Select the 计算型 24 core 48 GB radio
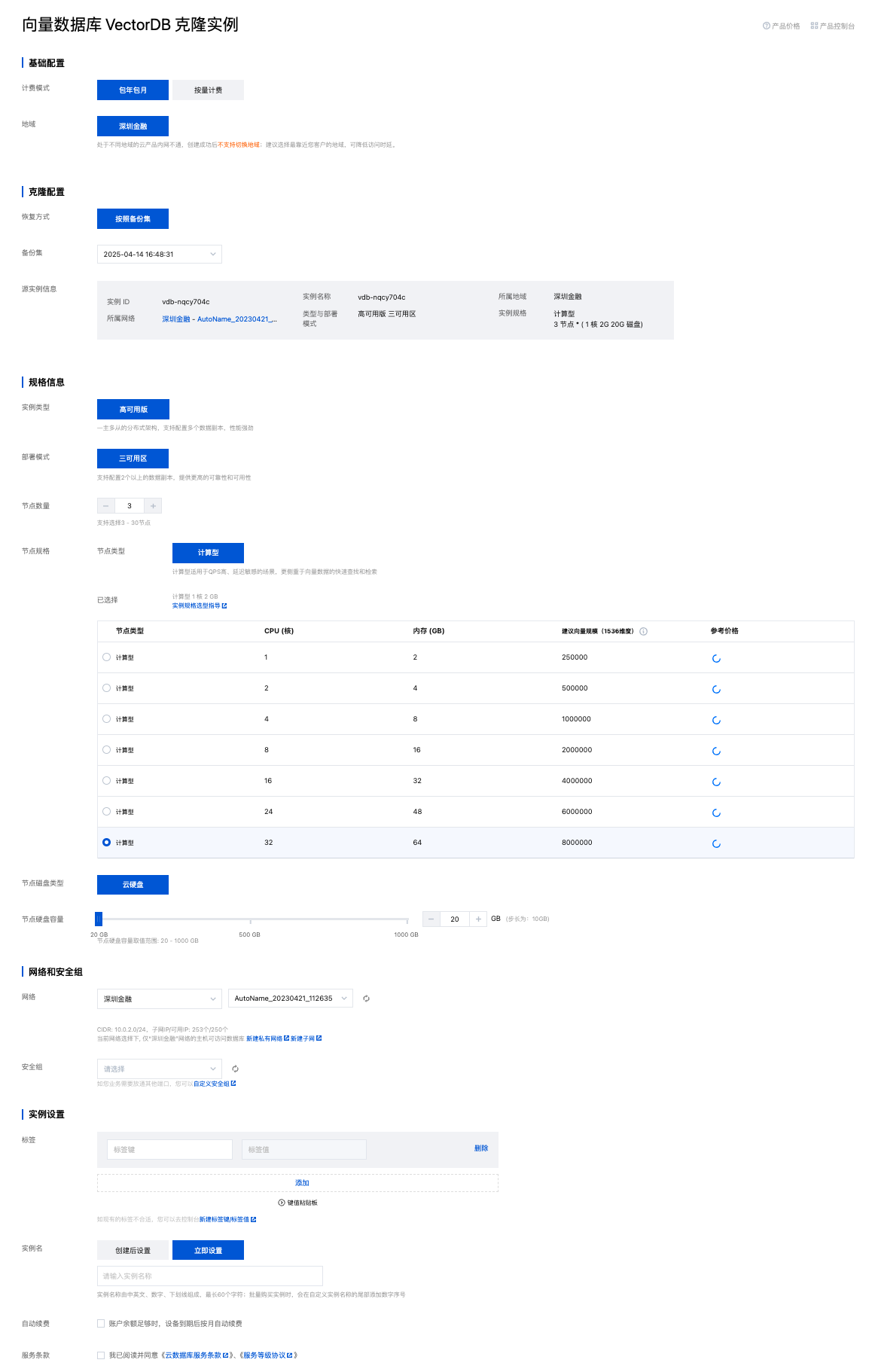Viewport: 869px width, 1372px height. 107,812
